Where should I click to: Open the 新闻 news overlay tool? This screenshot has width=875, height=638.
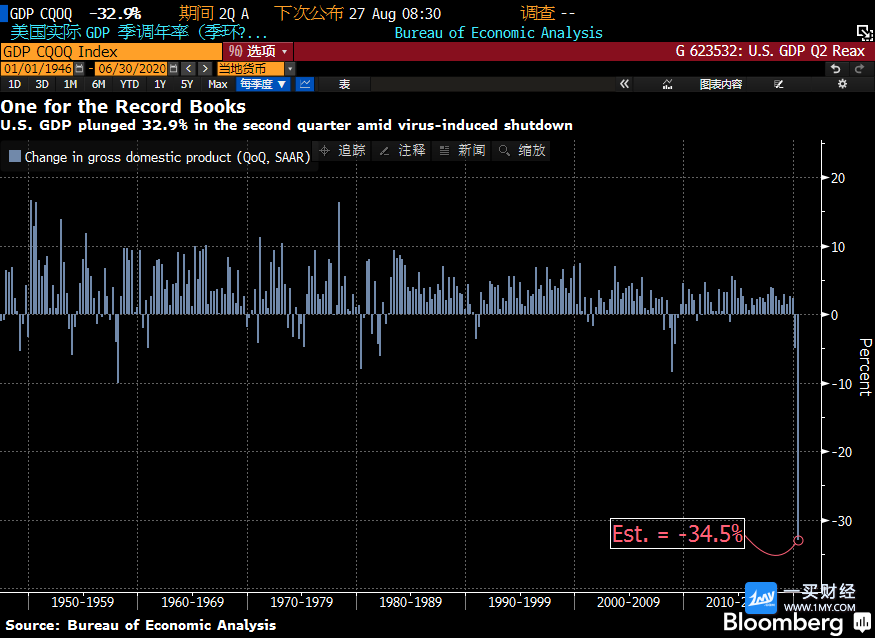pyautogui.click(x=463, y=150)
